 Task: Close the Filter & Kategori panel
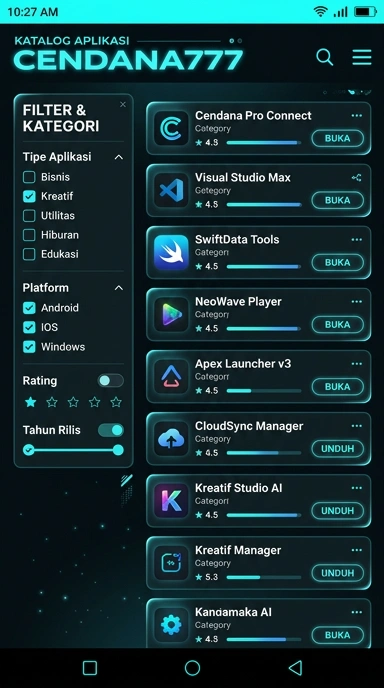coord(123,104)
